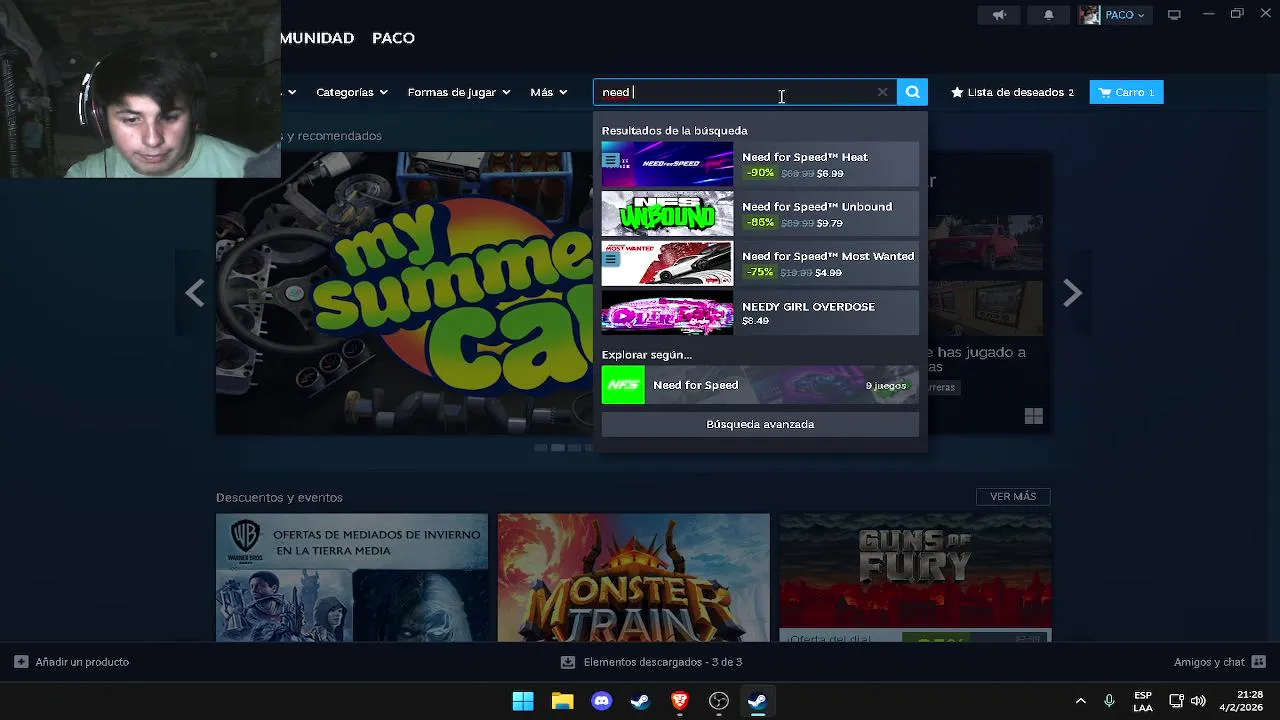Open File Explorer from taskbar
Screen dimensions: 1280x720
pyautogui.click(x=562, y=701)
